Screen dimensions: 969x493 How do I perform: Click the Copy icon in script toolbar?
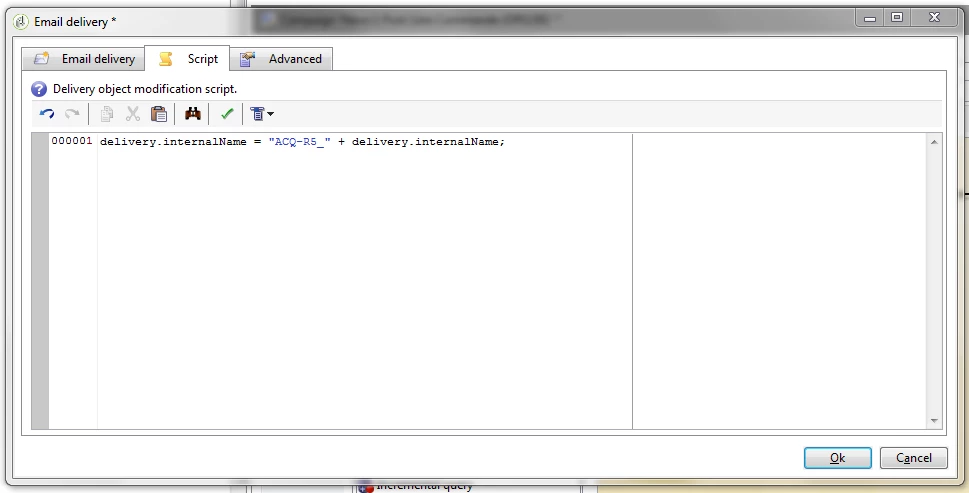107,114
